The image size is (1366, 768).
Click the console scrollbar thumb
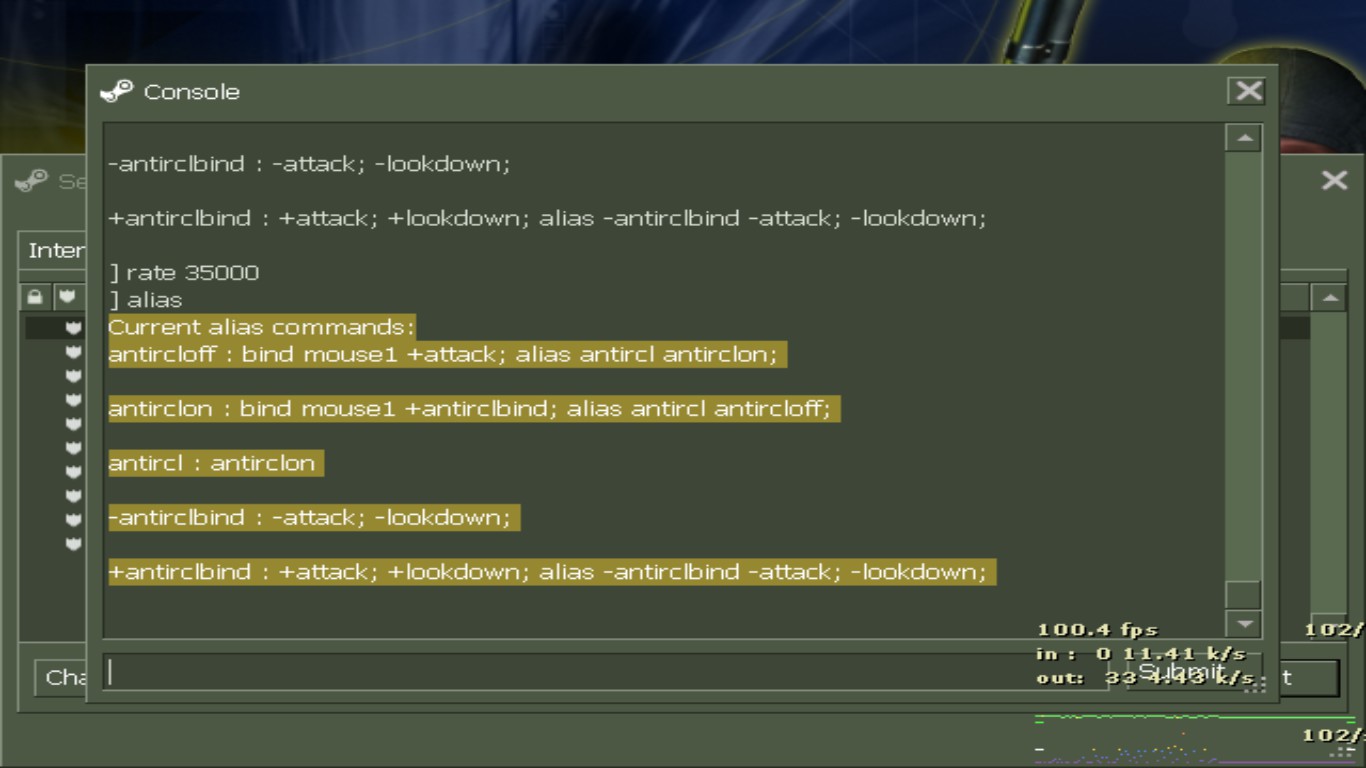(x=1243, y=594)
